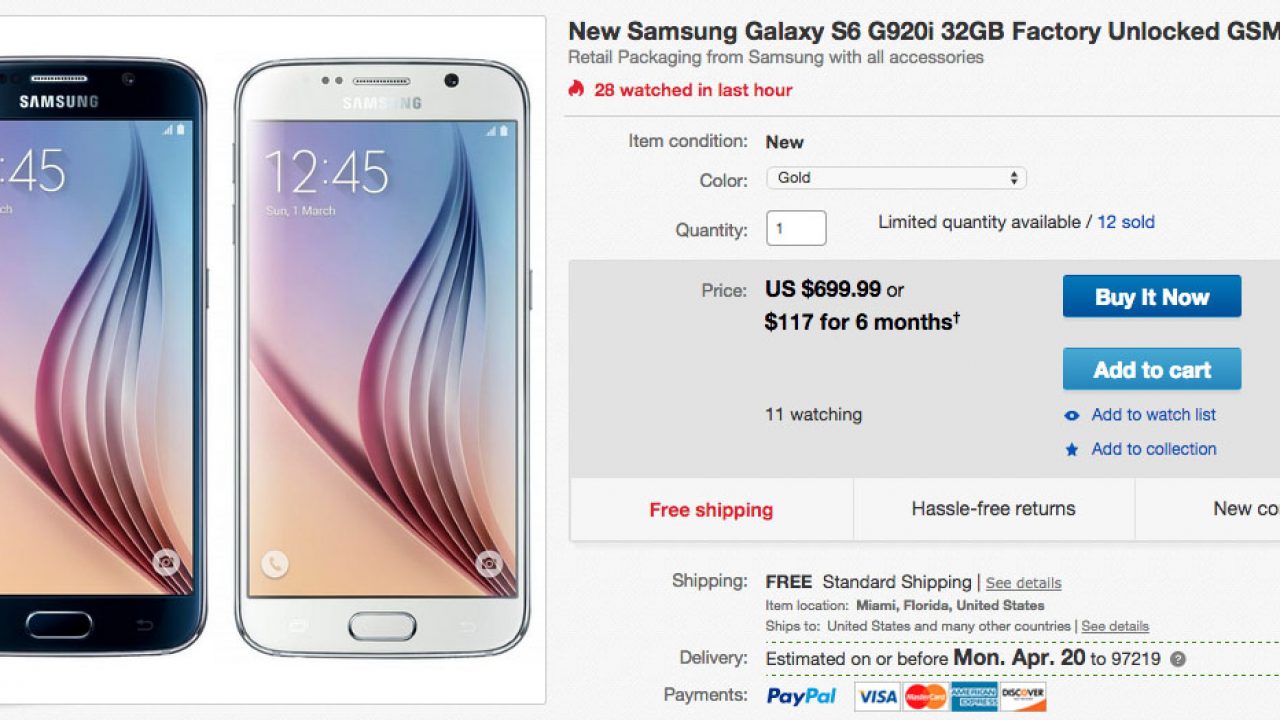This screenshot has width=1280, height=720.
Task: Click the black Galaxy S6 phone image
Action: pyautogui.click(x=102, y=358)
